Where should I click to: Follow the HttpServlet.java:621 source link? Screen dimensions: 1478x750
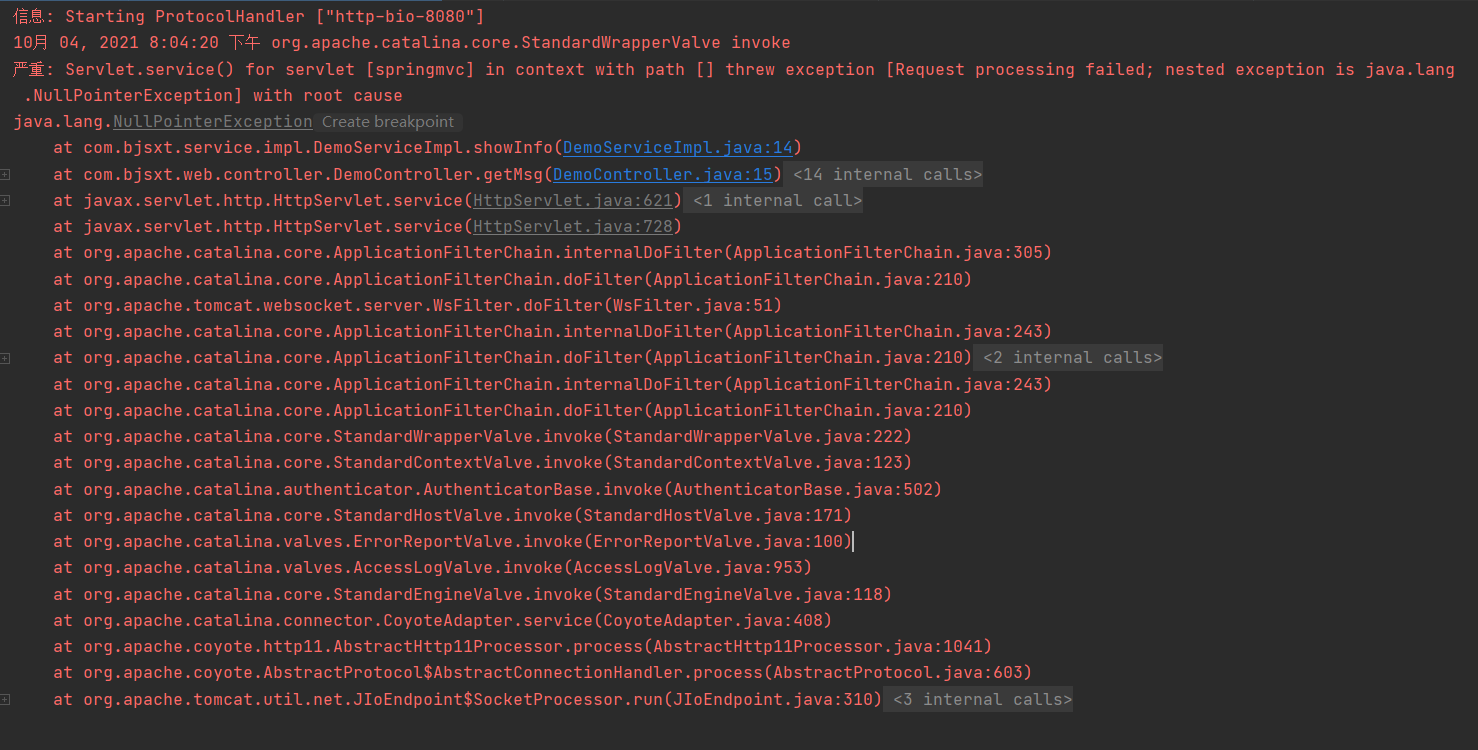click(577, 201)
